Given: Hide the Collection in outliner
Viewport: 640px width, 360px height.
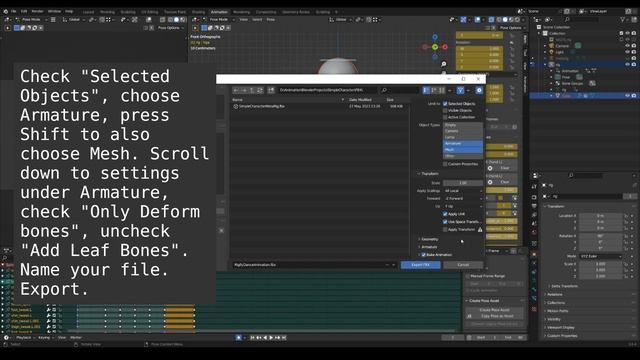Looking at the screenshot, I should click(x=627, y=33).
